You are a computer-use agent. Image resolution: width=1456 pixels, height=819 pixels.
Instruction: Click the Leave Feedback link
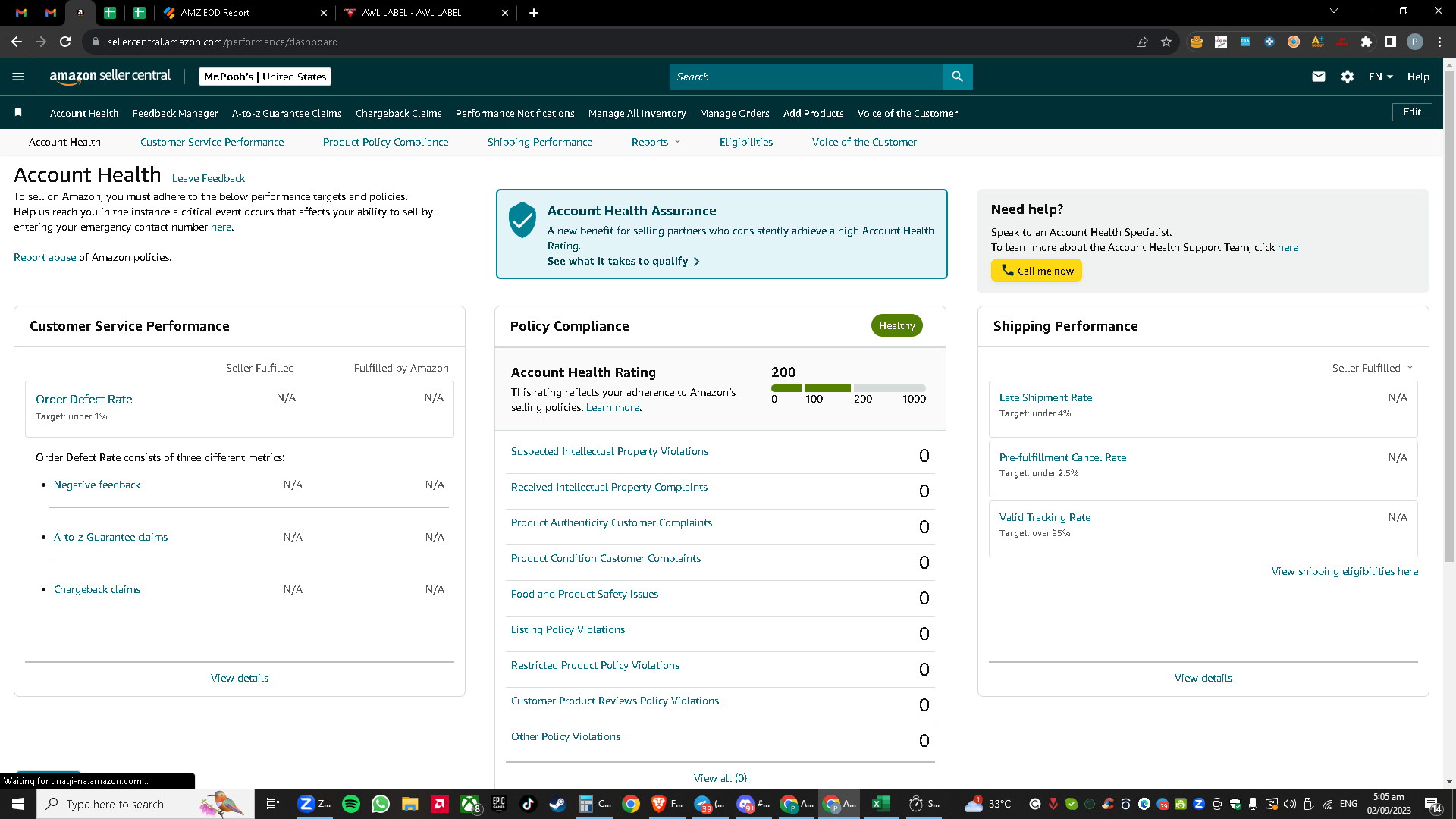209,178
